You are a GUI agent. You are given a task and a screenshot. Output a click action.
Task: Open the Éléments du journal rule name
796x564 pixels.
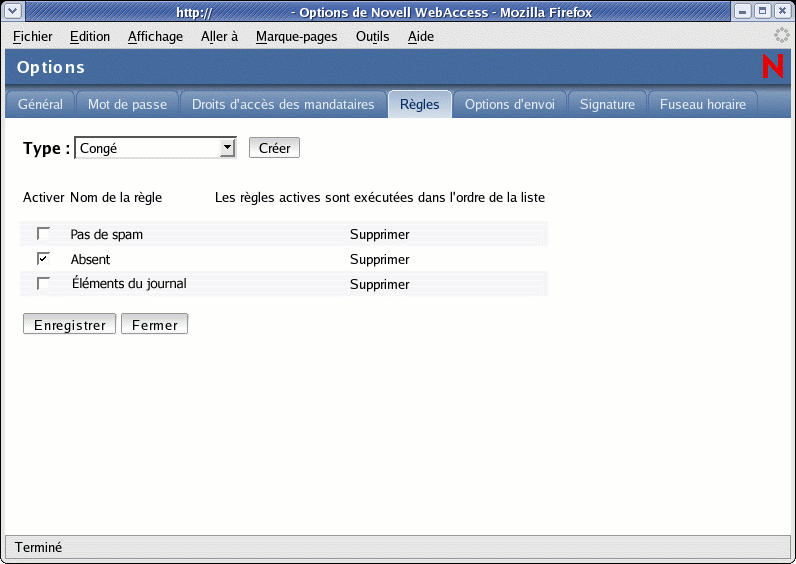(x=129, y=283)
